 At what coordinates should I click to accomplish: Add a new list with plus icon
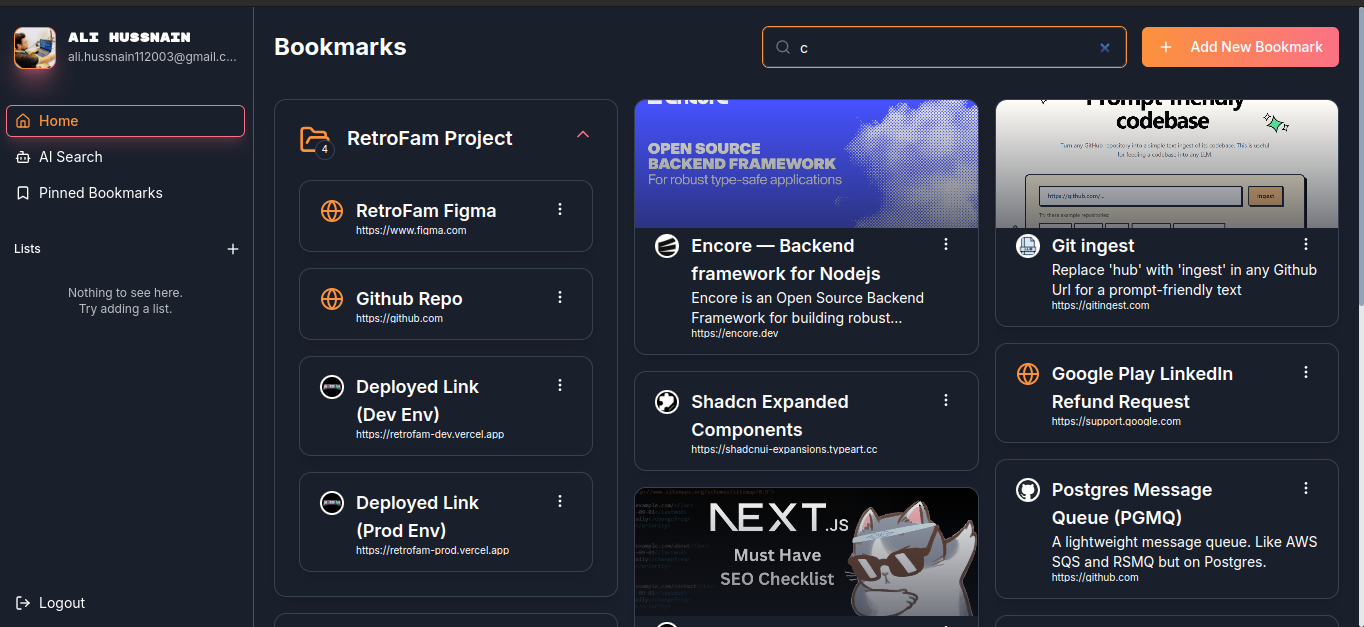click(233, 249)
